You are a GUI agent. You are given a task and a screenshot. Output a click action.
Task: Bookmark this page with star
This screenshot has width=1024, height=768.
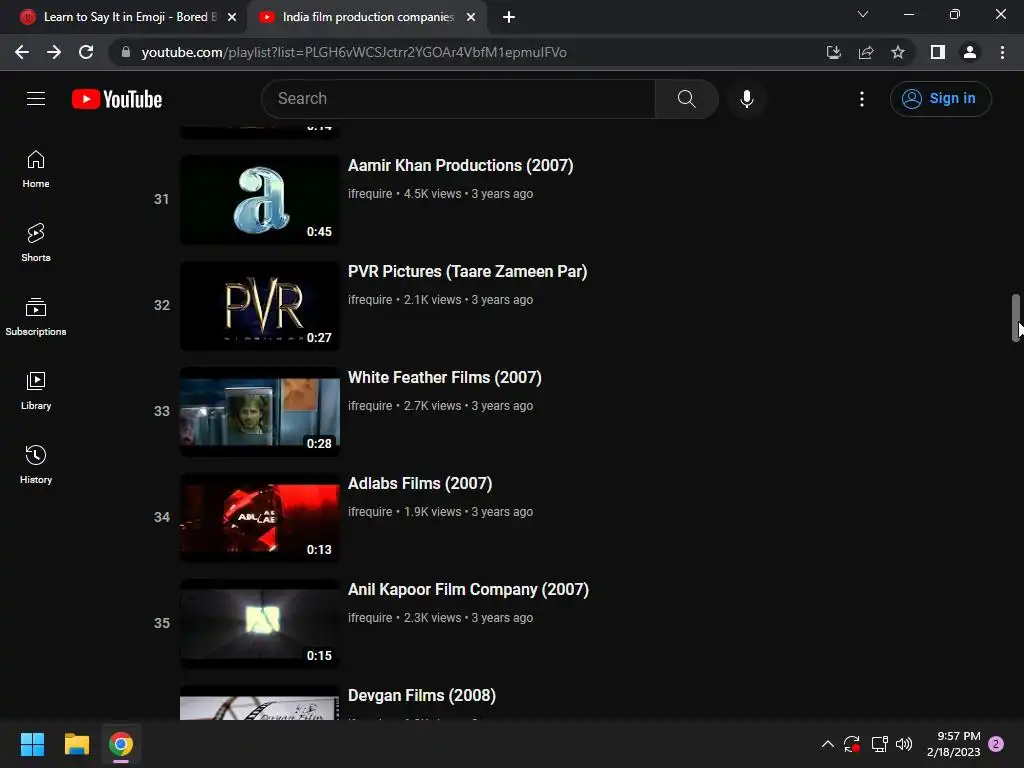(898, 52)
